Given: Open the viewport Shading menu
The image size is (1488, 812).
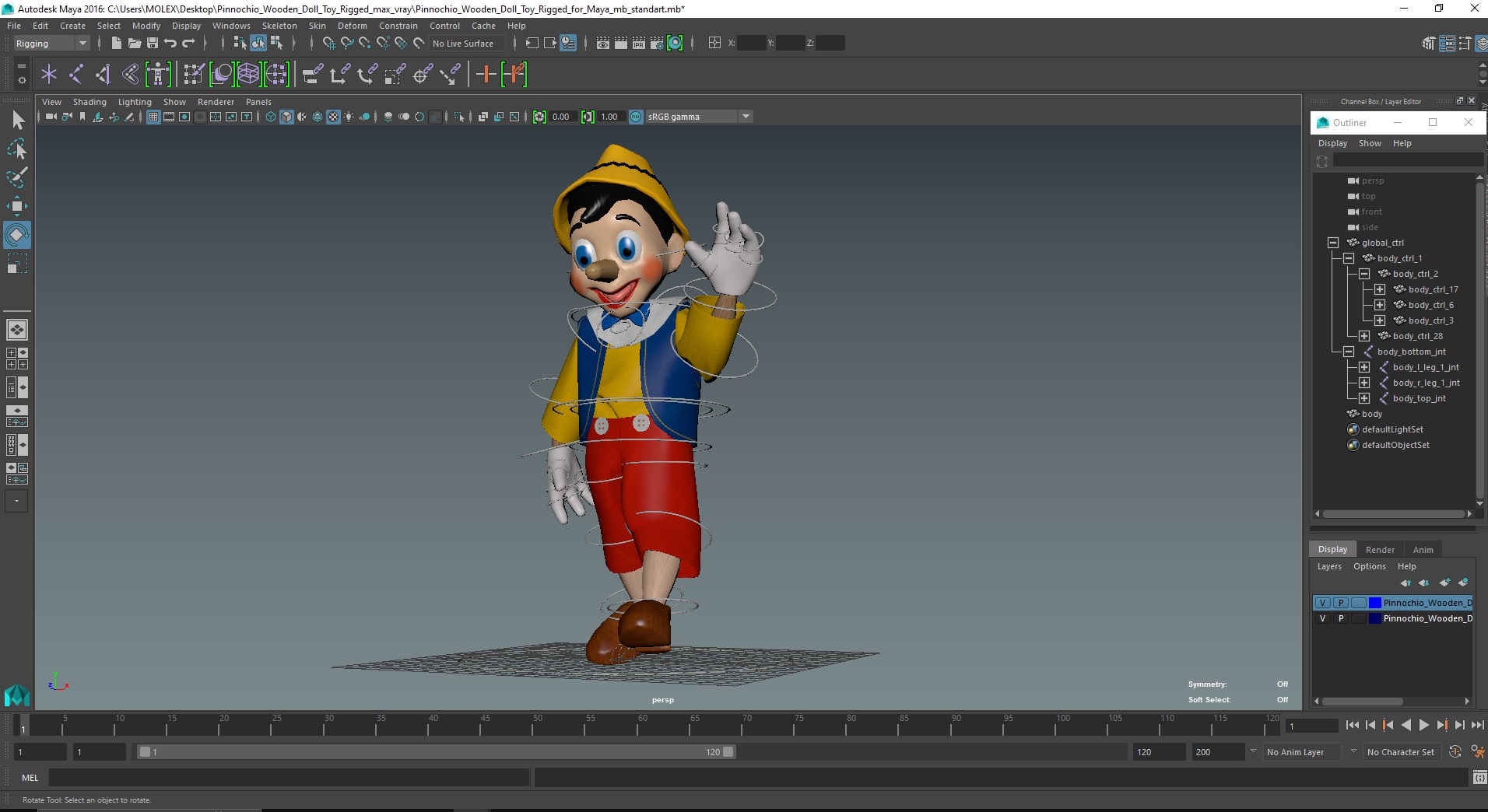Looking at the screenshot, I should click(89, 102).
